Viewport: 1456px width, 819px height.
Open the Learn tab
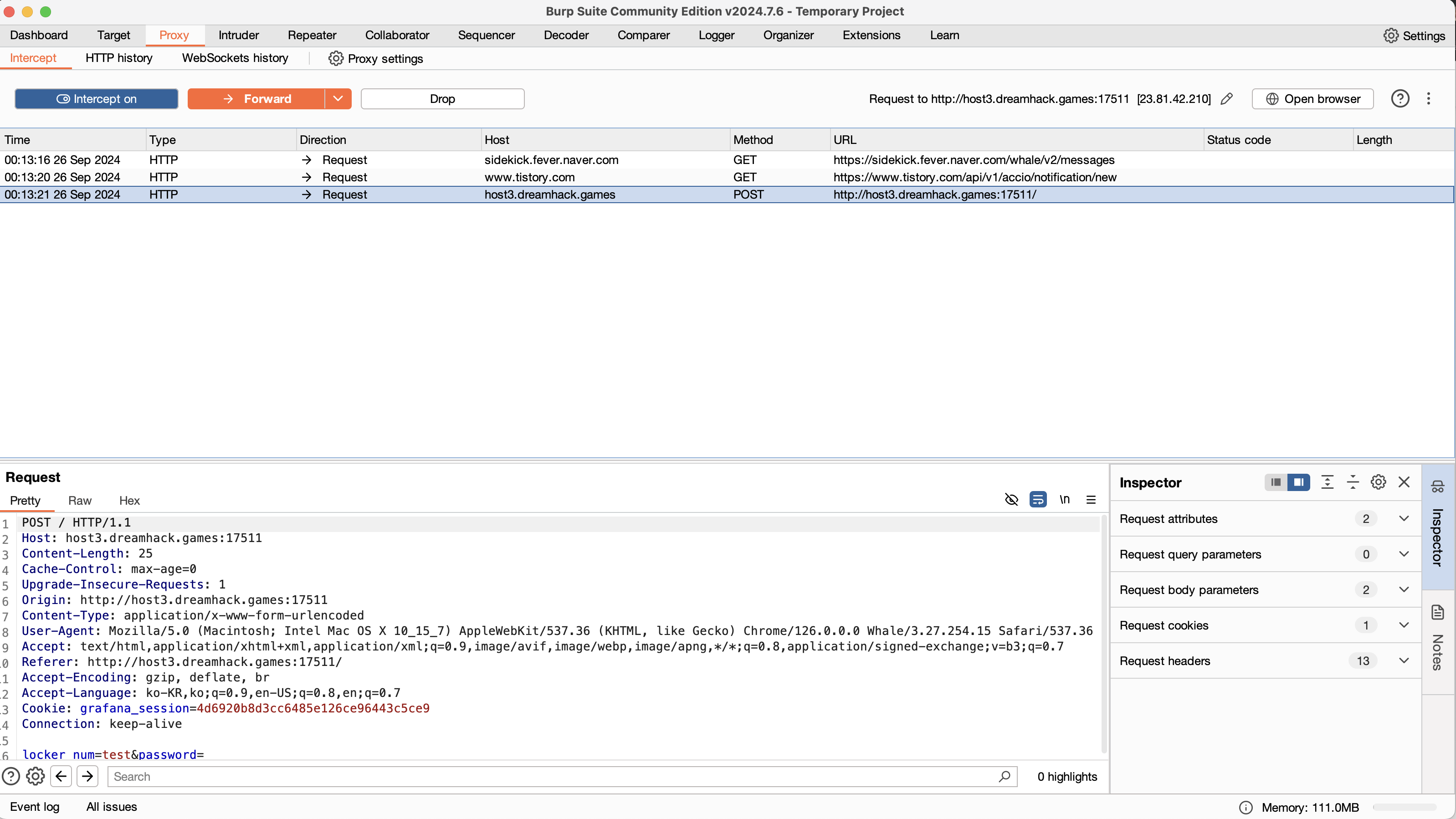pos(944,35)
